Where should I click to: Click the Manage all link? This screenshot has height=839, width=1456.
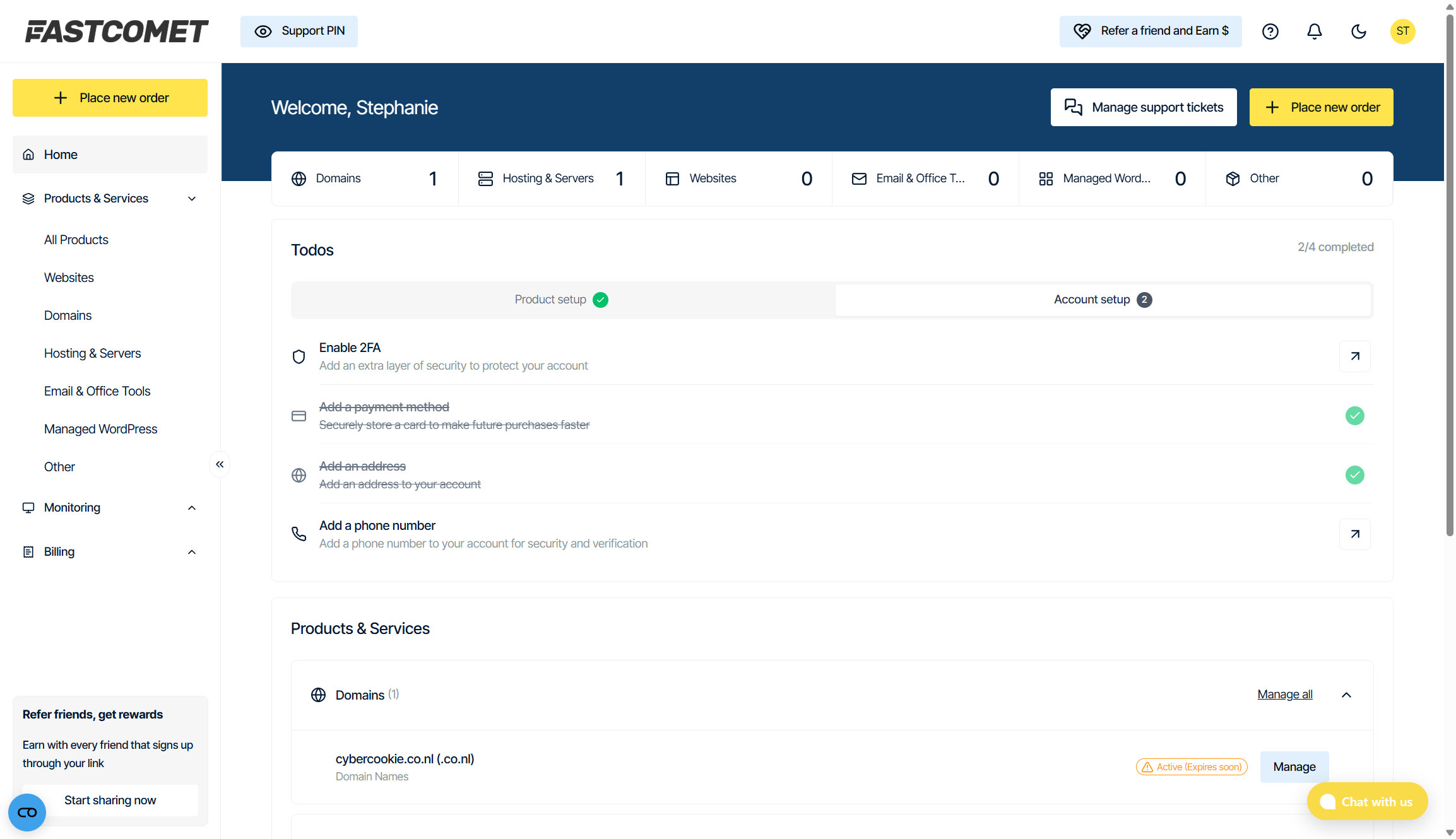[1284, 695]
